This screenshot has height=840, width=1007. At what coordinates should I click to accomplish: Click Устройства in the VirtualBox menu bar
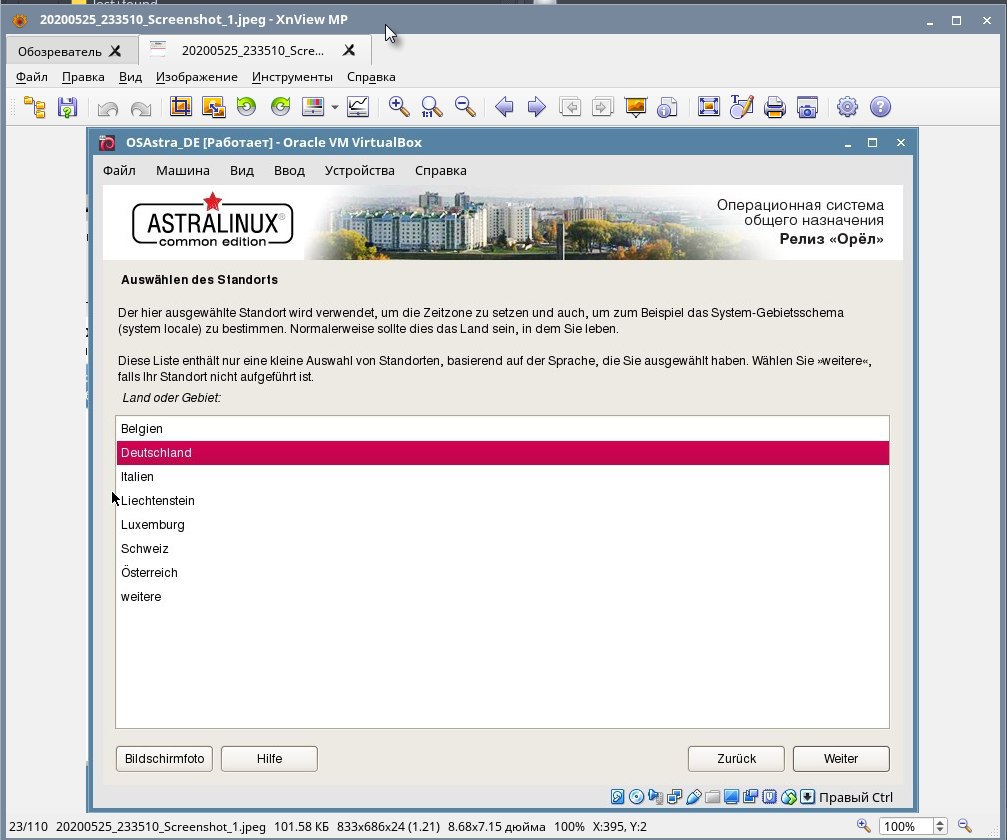click(x=360, y=171)
